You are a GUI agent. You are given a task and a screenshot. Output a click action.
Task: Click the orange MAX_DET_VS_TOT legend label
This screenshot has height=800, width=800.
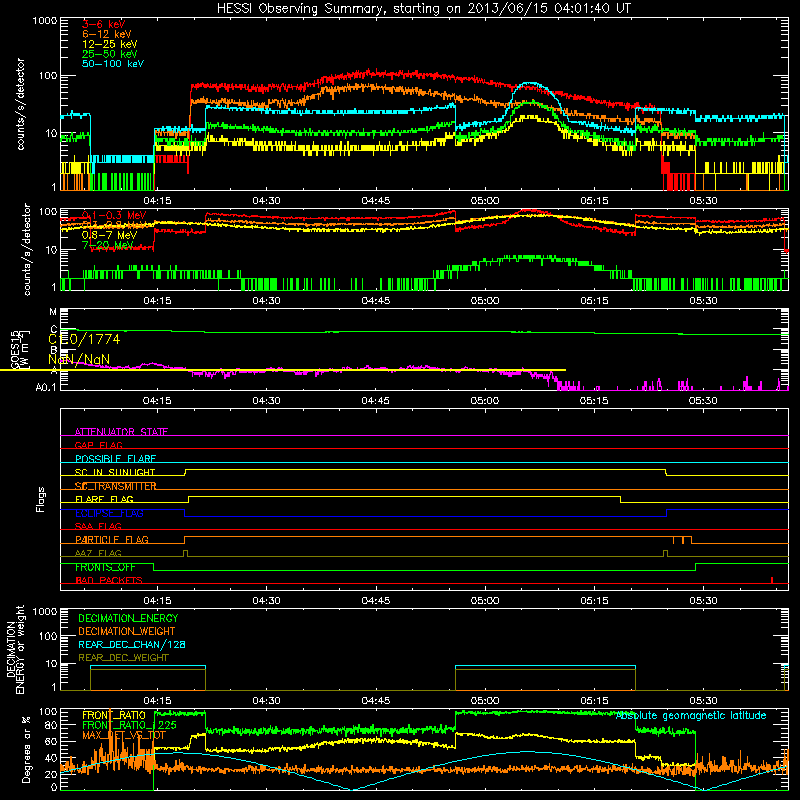[x=124, y=735]
